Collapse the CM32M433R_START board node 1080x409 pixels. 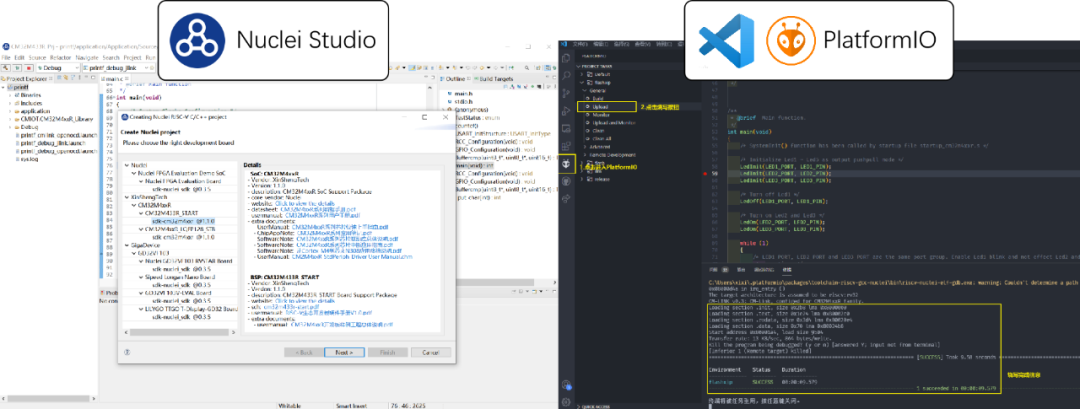pyautogui.click(x=141, y=213)
